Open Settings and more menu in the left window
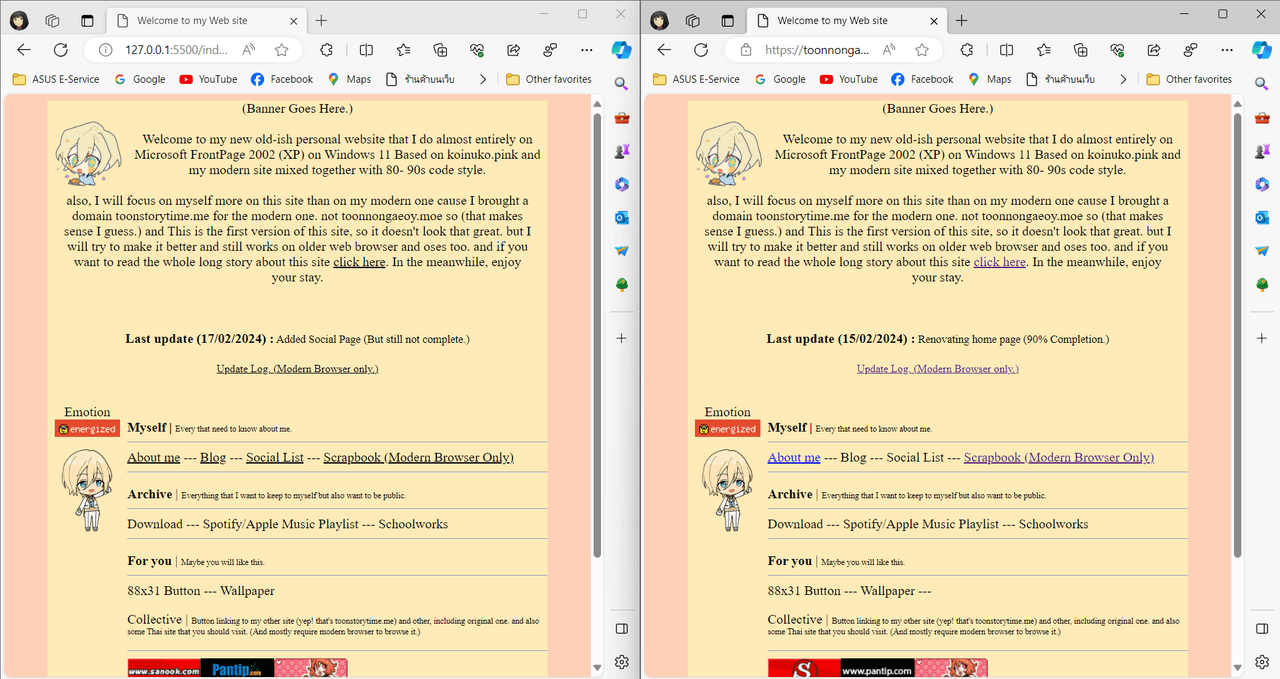This screenshot has height=679, width=1280. click(587, 50)
